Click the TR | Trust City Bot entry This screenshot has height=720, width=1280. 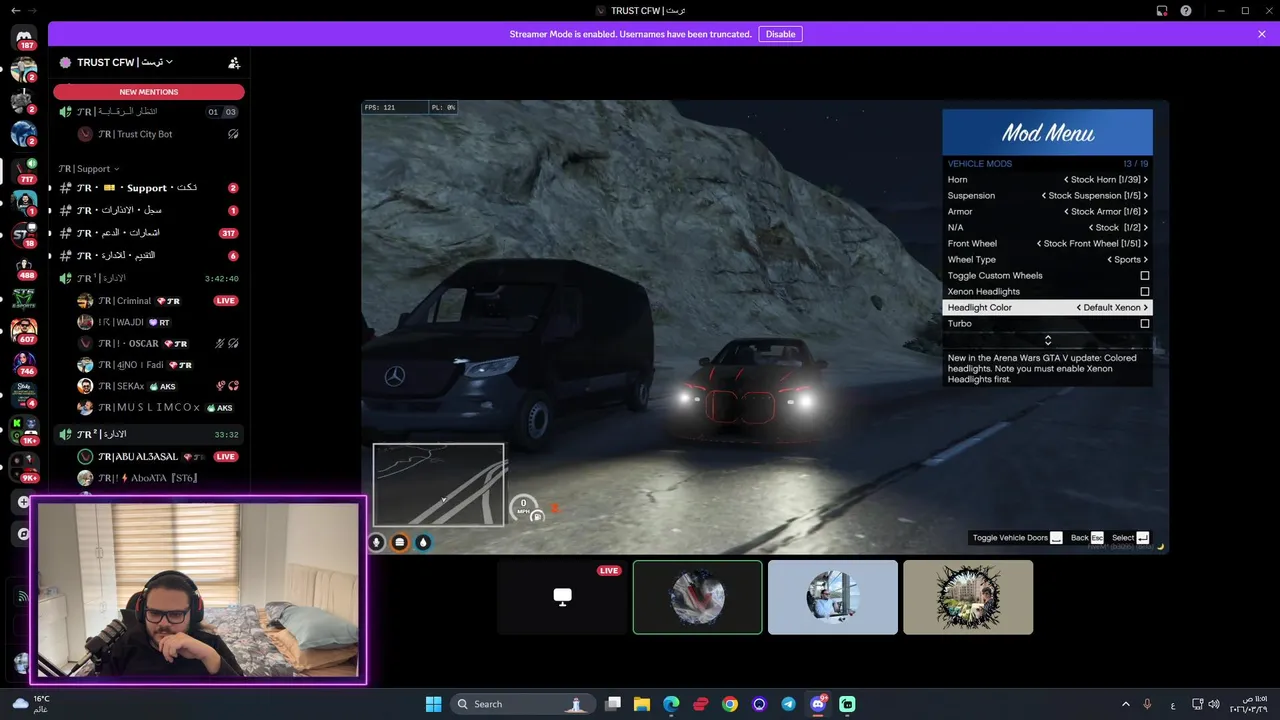point(158,134)
